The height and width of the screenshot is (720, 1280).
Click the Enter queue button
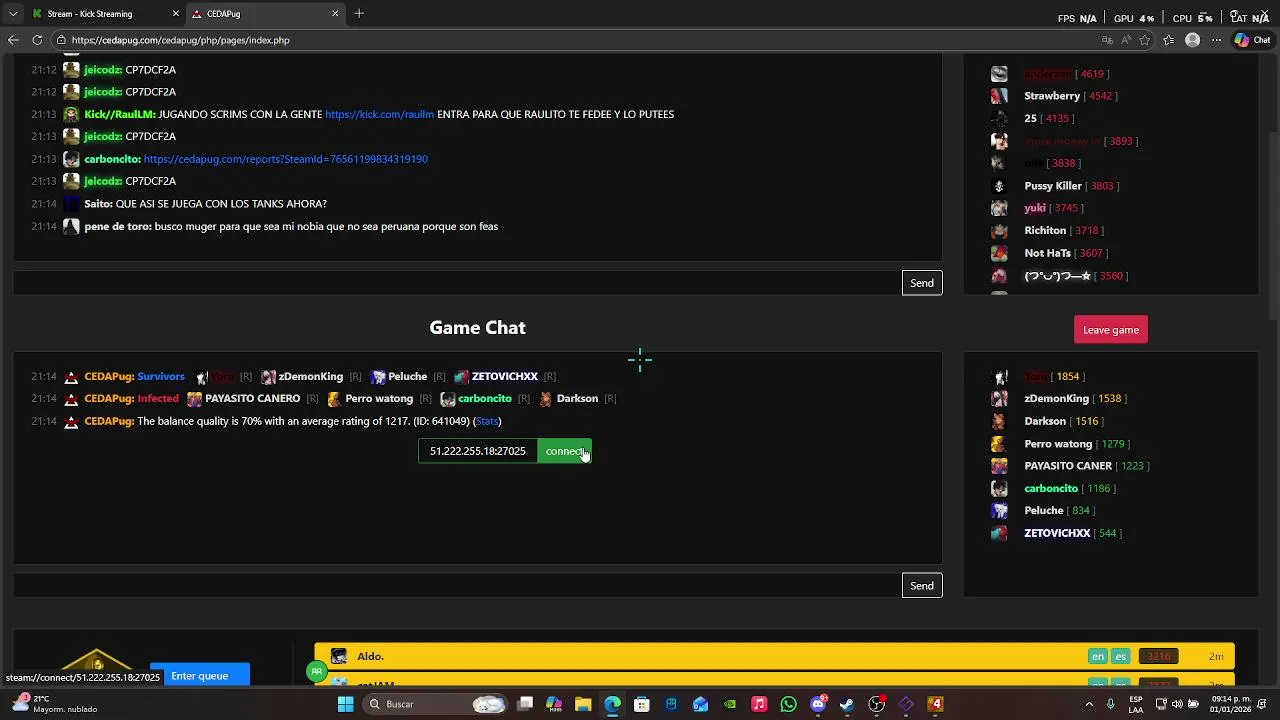point(200,676)
